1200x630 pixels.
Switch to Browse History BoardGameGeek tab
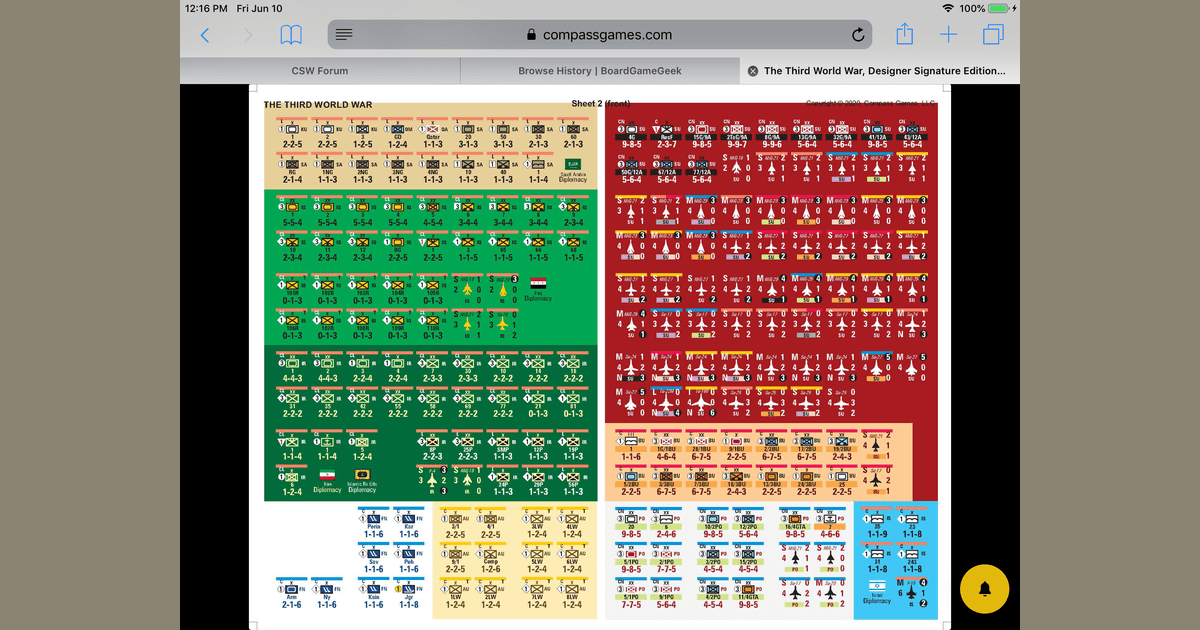point(598,71)
